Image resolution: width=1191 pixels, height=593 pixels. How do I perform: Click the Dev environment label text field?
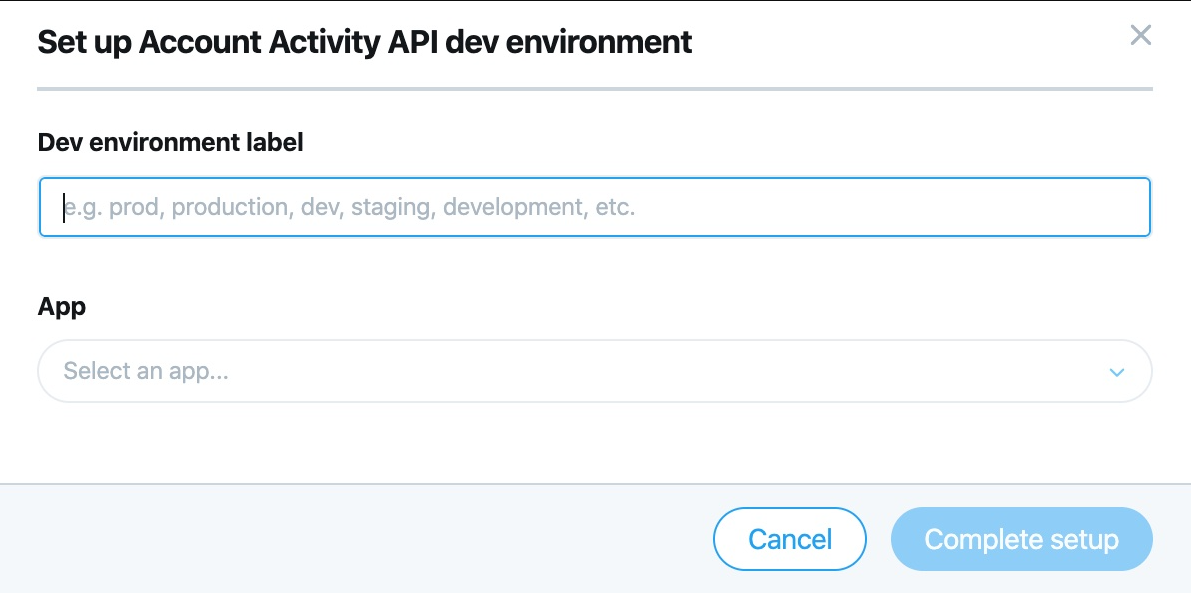[595, 207]
